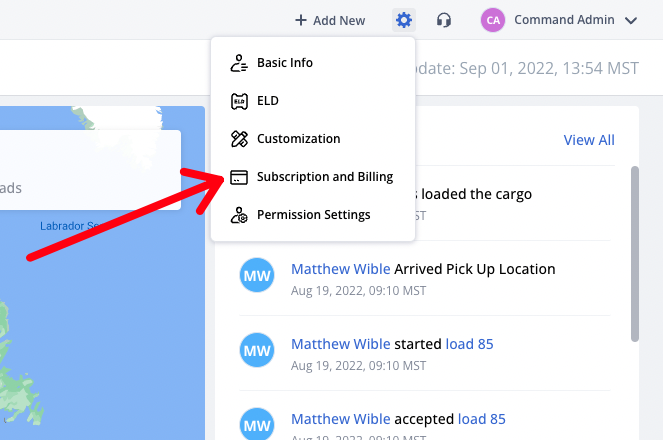The image size is (663, 440).
Task: Choose Basic Info from settings menu
Action: coord(312,63)
